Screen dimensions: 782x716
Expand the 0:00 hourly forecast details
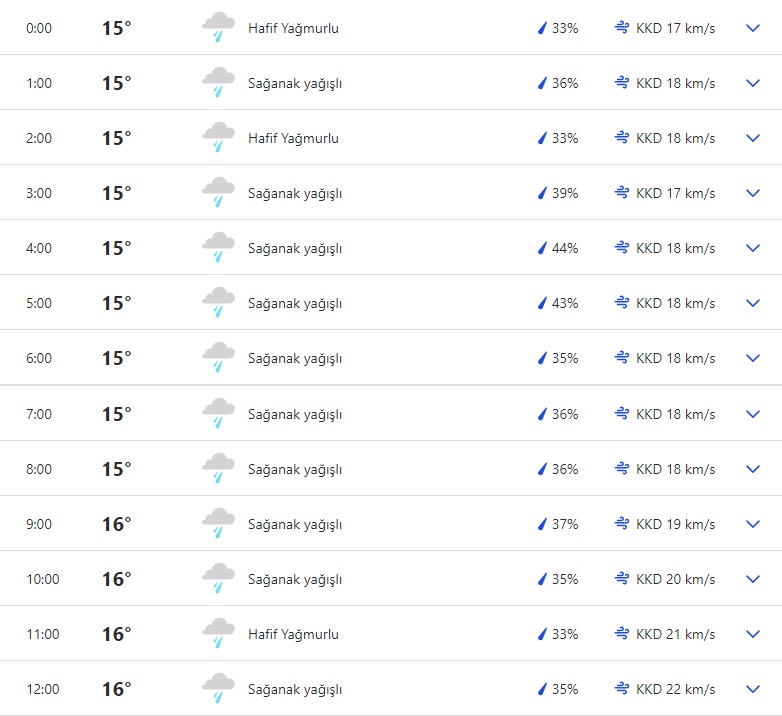click(753, 28)
